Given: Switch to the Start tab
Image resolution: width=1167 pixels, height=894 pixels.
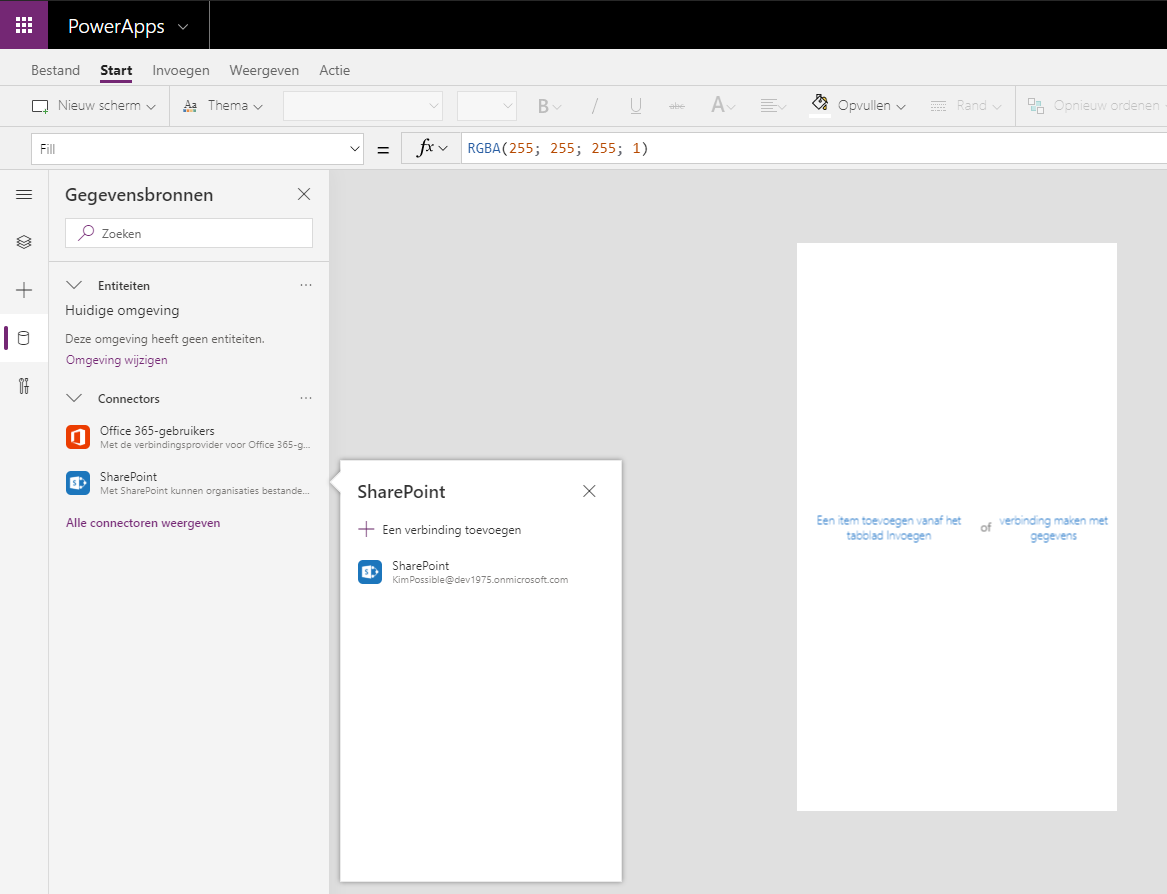Looking at the screenshot, I should coord(116,70).
